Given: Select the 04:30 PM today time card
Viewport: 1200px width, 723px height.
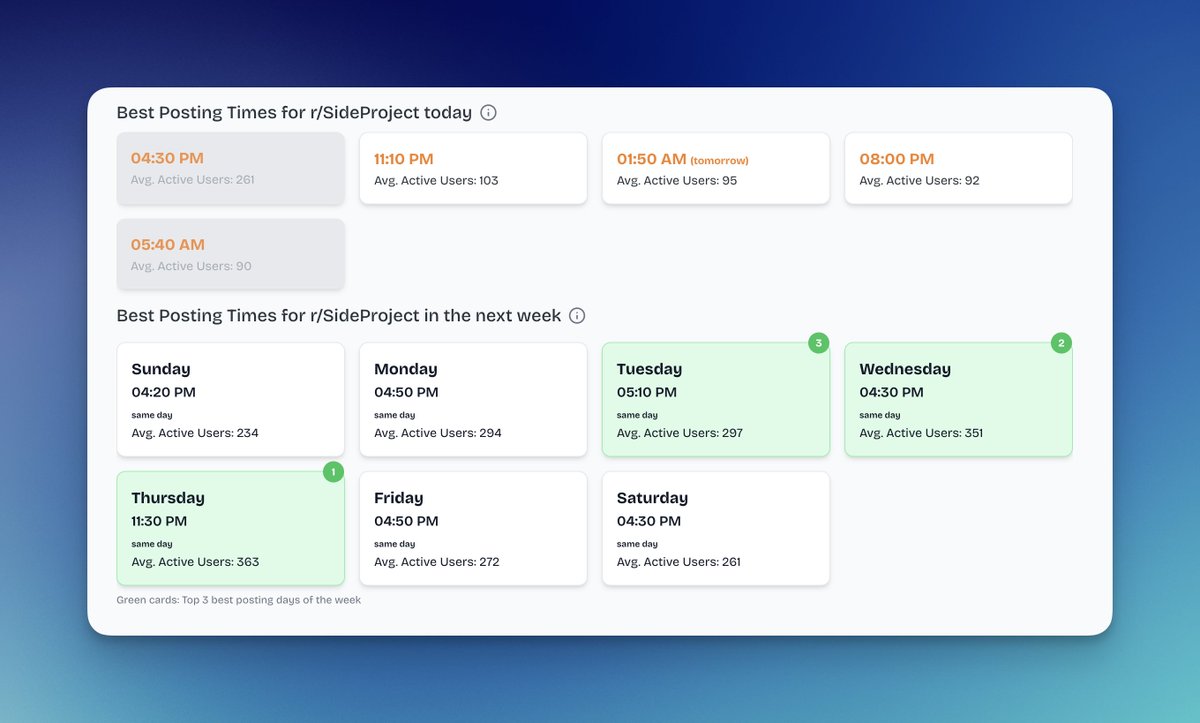Looking at the screenshot, I should tap(231, 168).
